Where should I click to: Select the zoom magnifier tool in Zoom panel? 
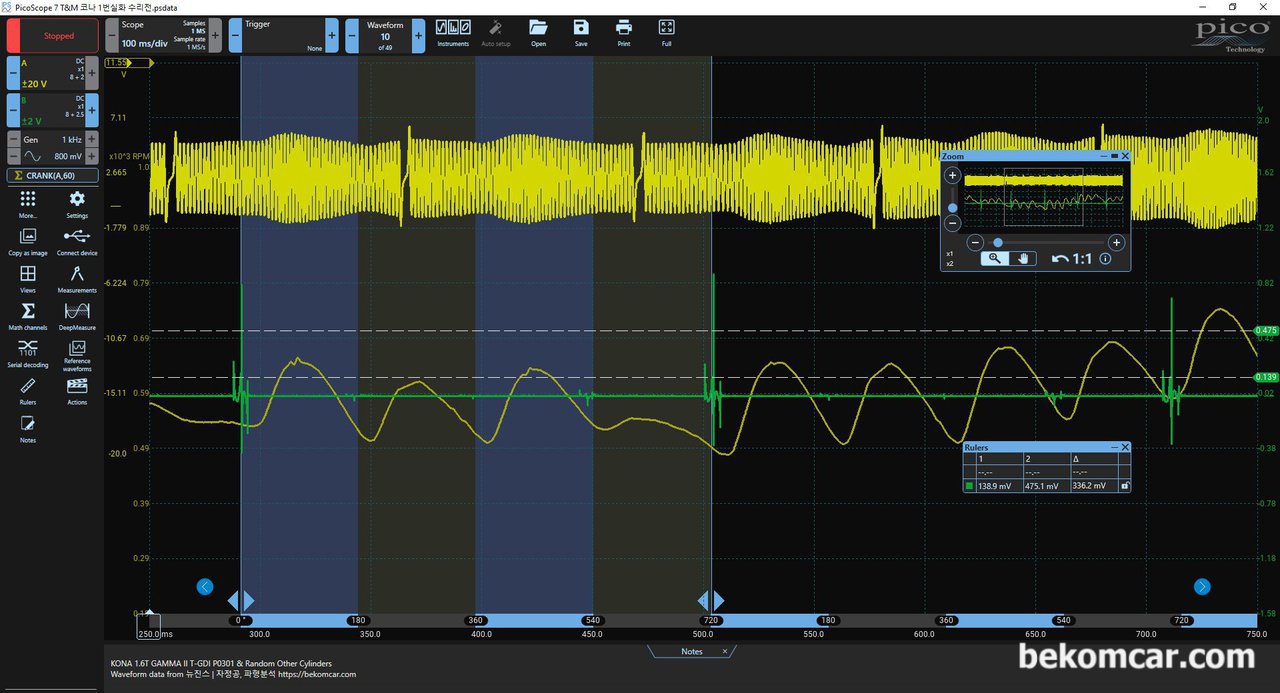coord(994,258)
